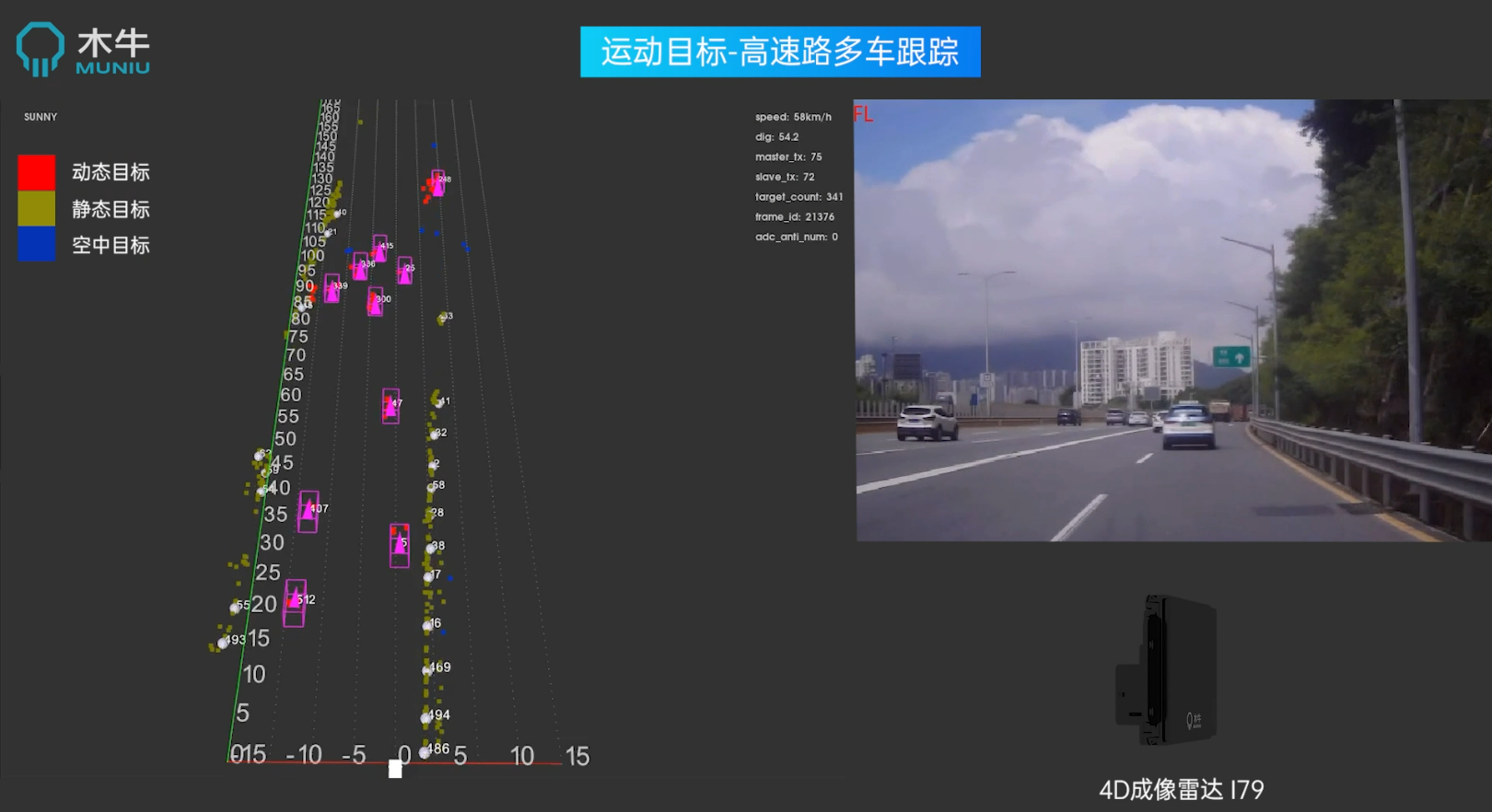Click the blue highway tracking title banner
Viewport: 1492px width, 812px height.
780,52
